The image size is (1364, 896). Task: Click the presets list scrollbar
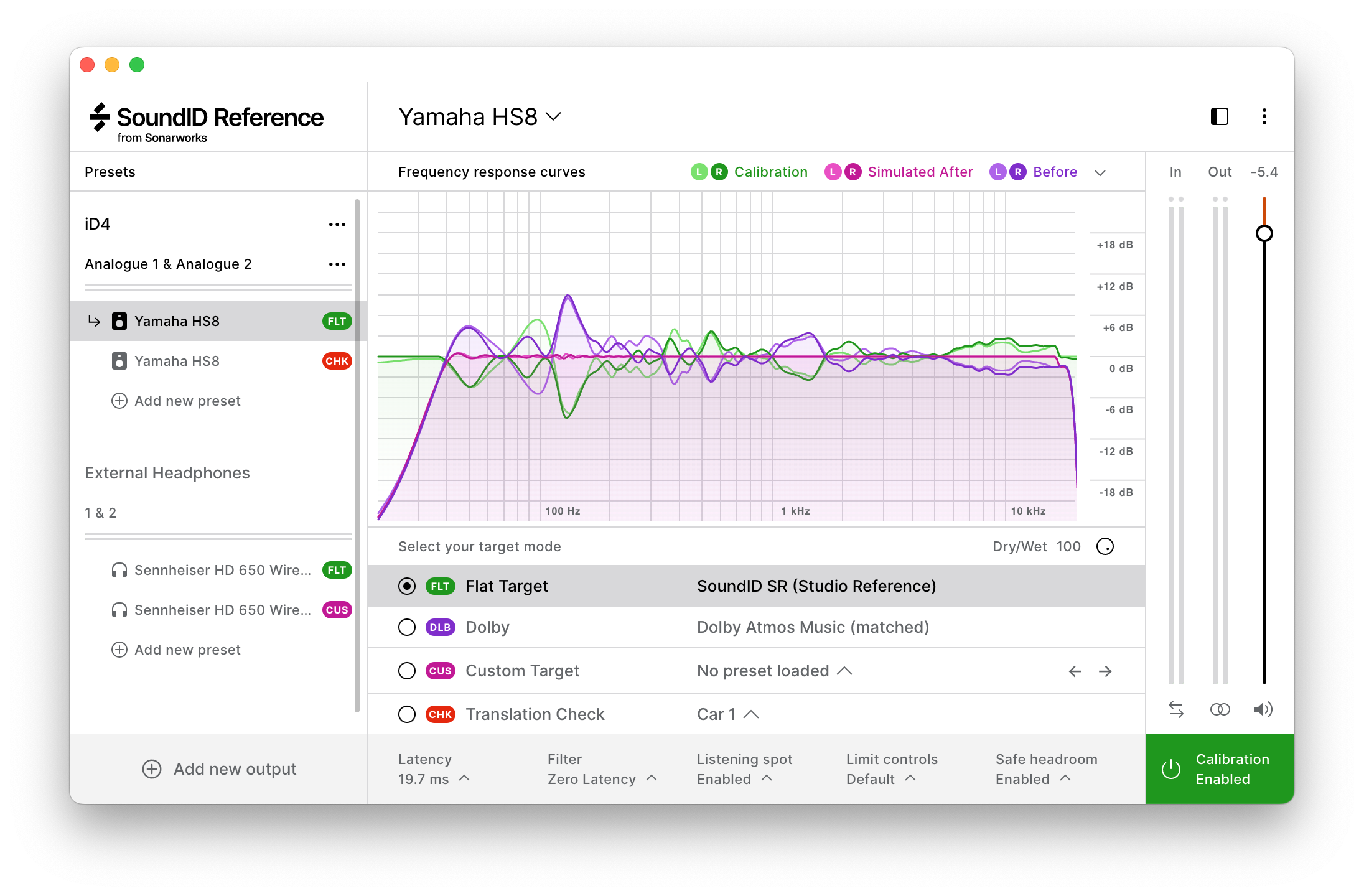pos(357,454)
